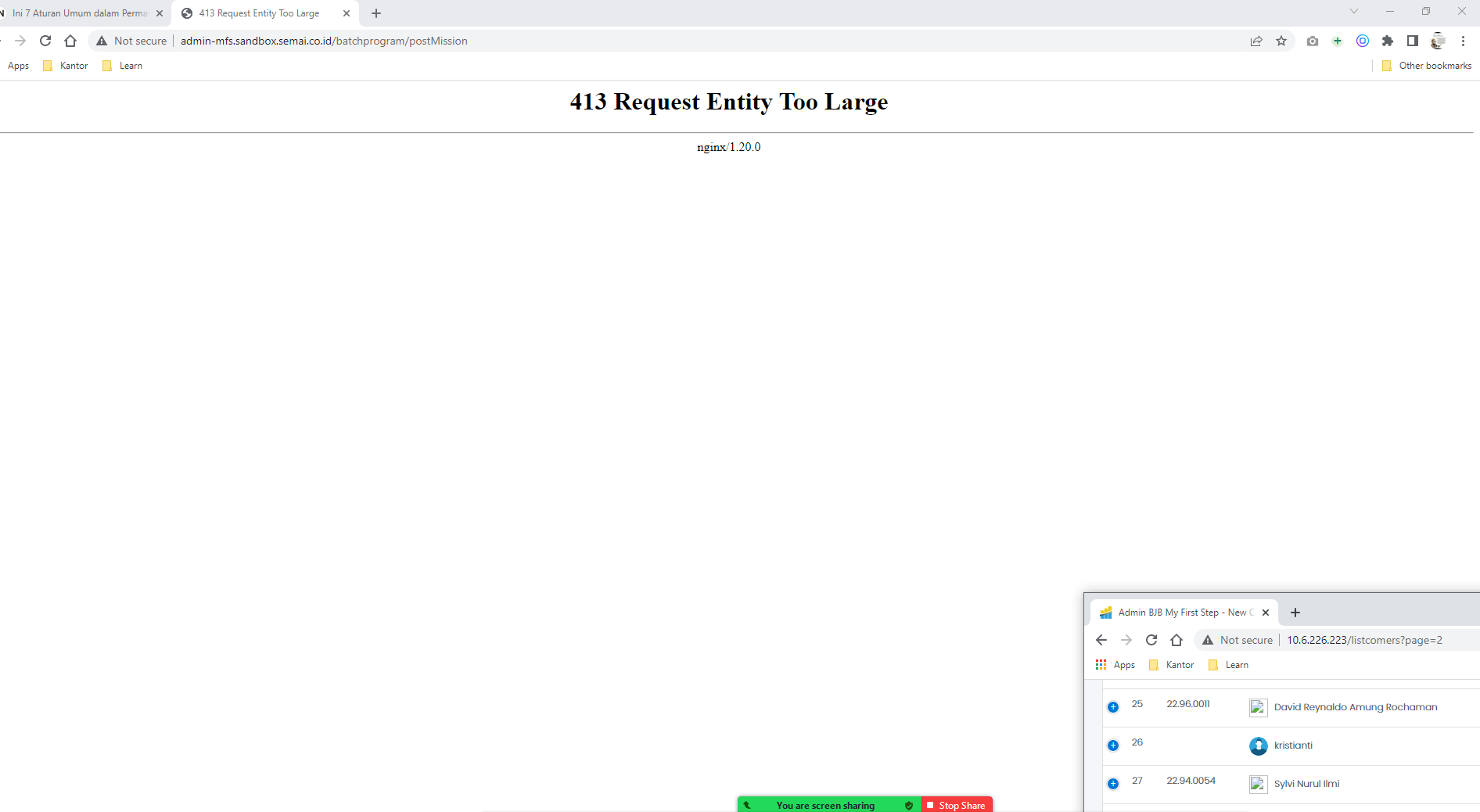Open a new tab in the main browser window
The width and height of the screenshot is (1480, 812).
pos(376,13)
